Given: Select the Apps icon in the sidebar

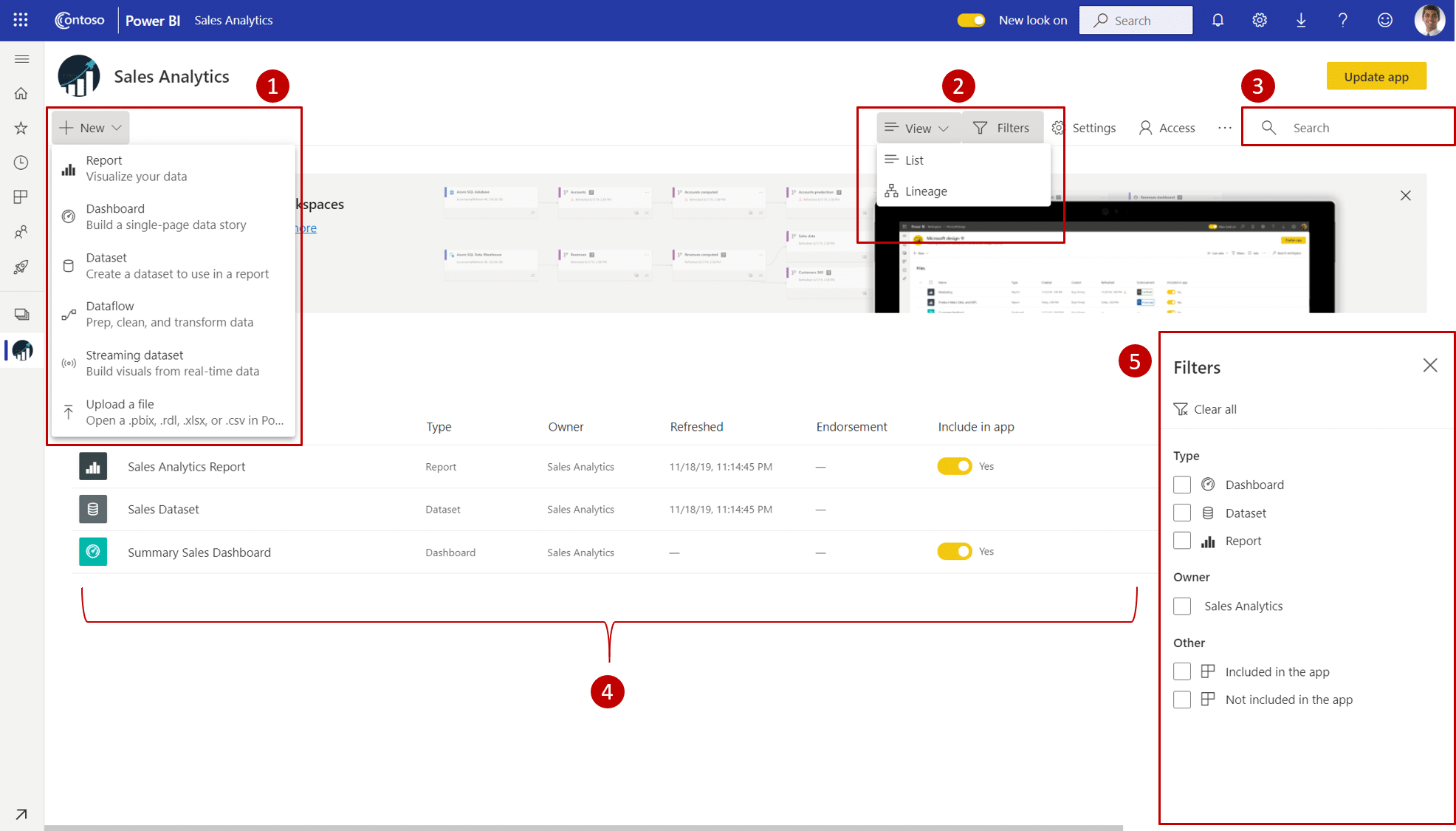Looking at the screenshot, I should 21,196.
